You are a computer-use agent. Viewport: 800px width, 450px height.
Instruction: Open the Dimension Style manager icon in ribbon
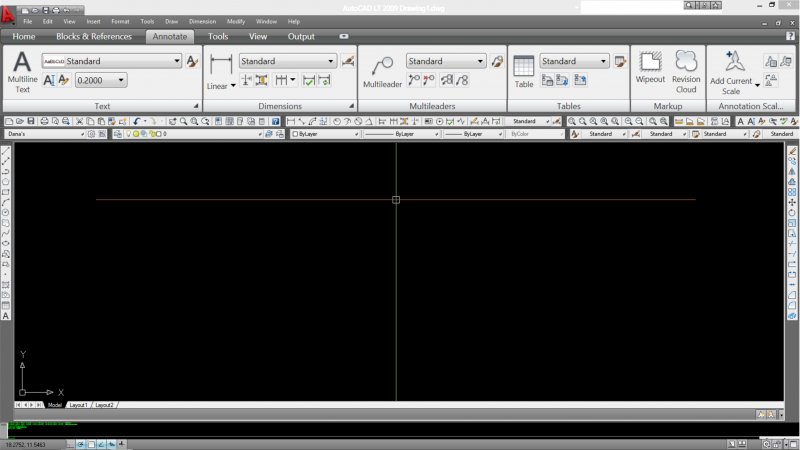(348, 61)
